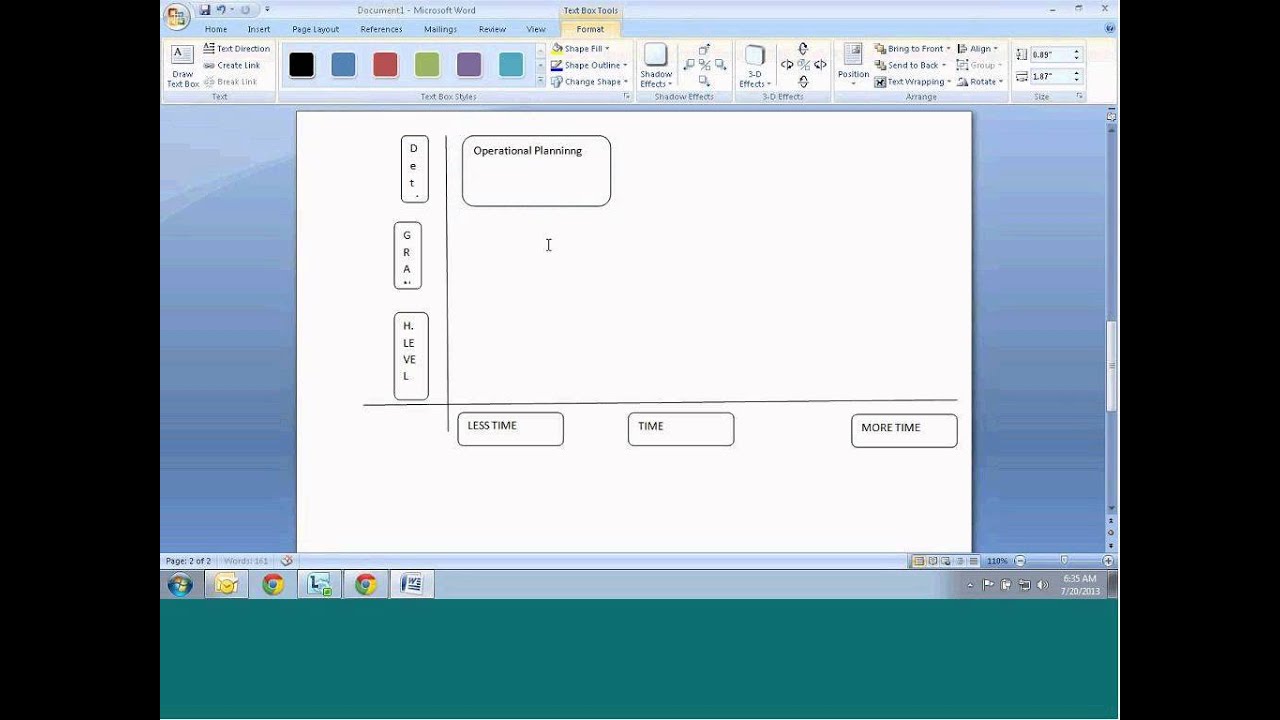Viewport: 1280px width, 720px height.
Task: Open Text Box Styles dialog launcher
Action: tap(627, 97)
